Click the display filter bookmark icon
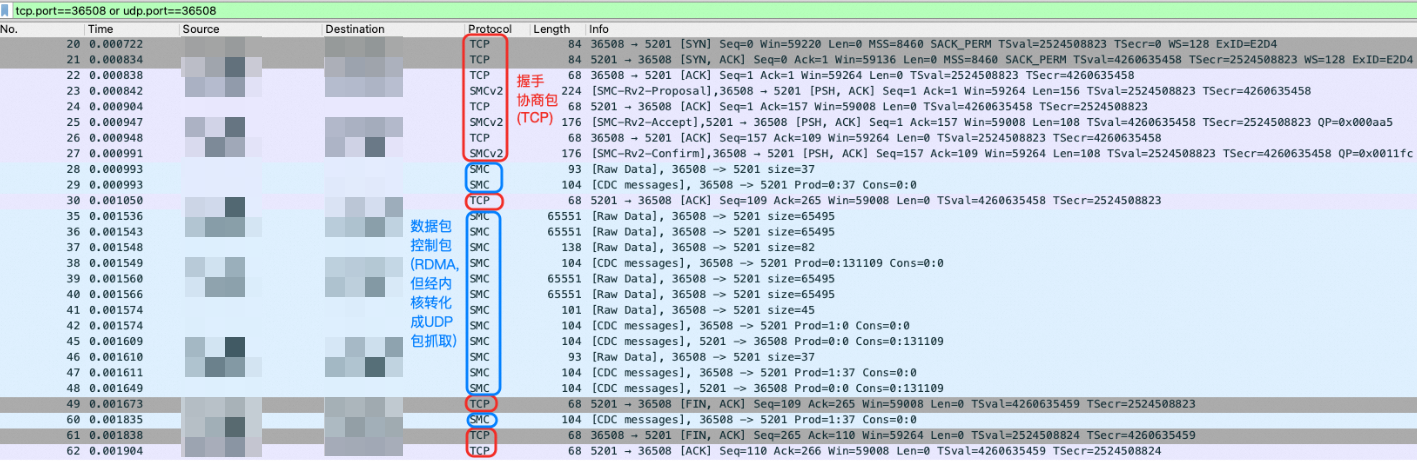Viewport: 1417px width, 461px height. point(7,10)
